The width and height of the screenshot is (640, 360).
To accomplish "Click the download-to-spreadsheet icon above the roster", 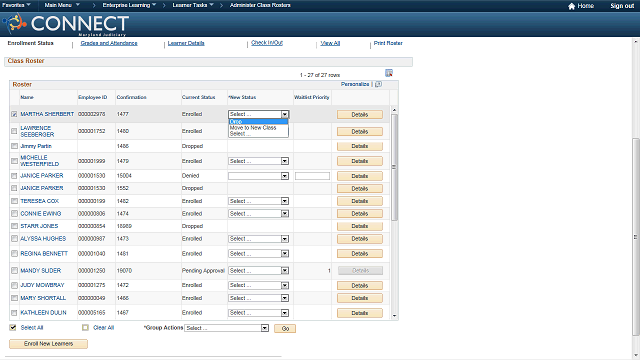I will click(x=389, y=73).
